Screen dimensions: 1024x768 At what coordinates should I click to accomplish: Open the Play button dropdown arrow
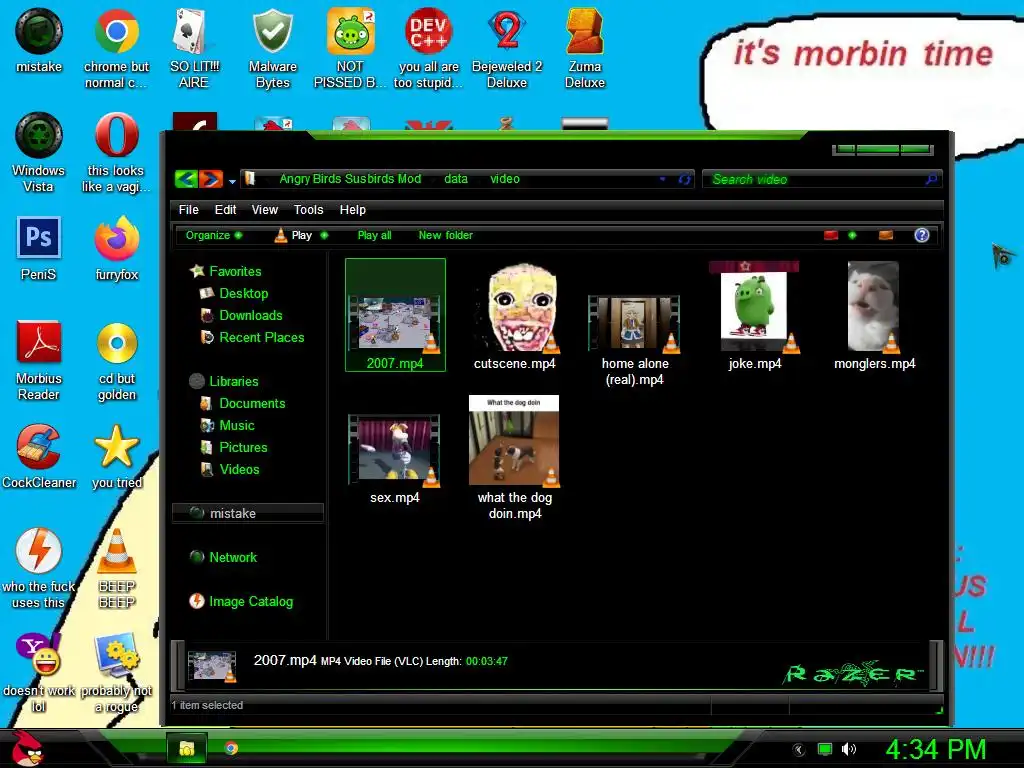[325, 235]
